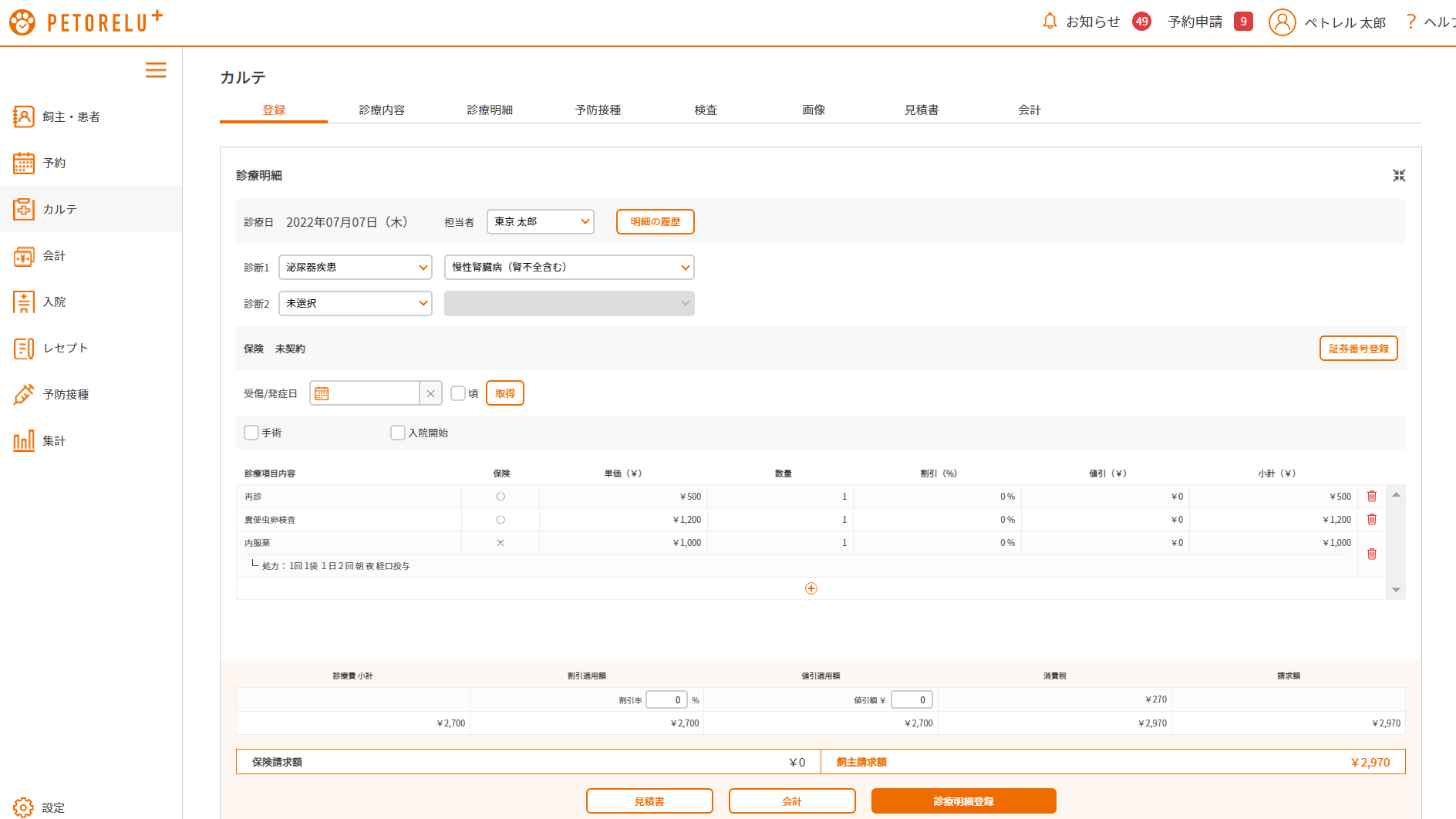This screenshot has height=819, width=1456.
Task: Check the 手術 checkbox
Action: 251,433
